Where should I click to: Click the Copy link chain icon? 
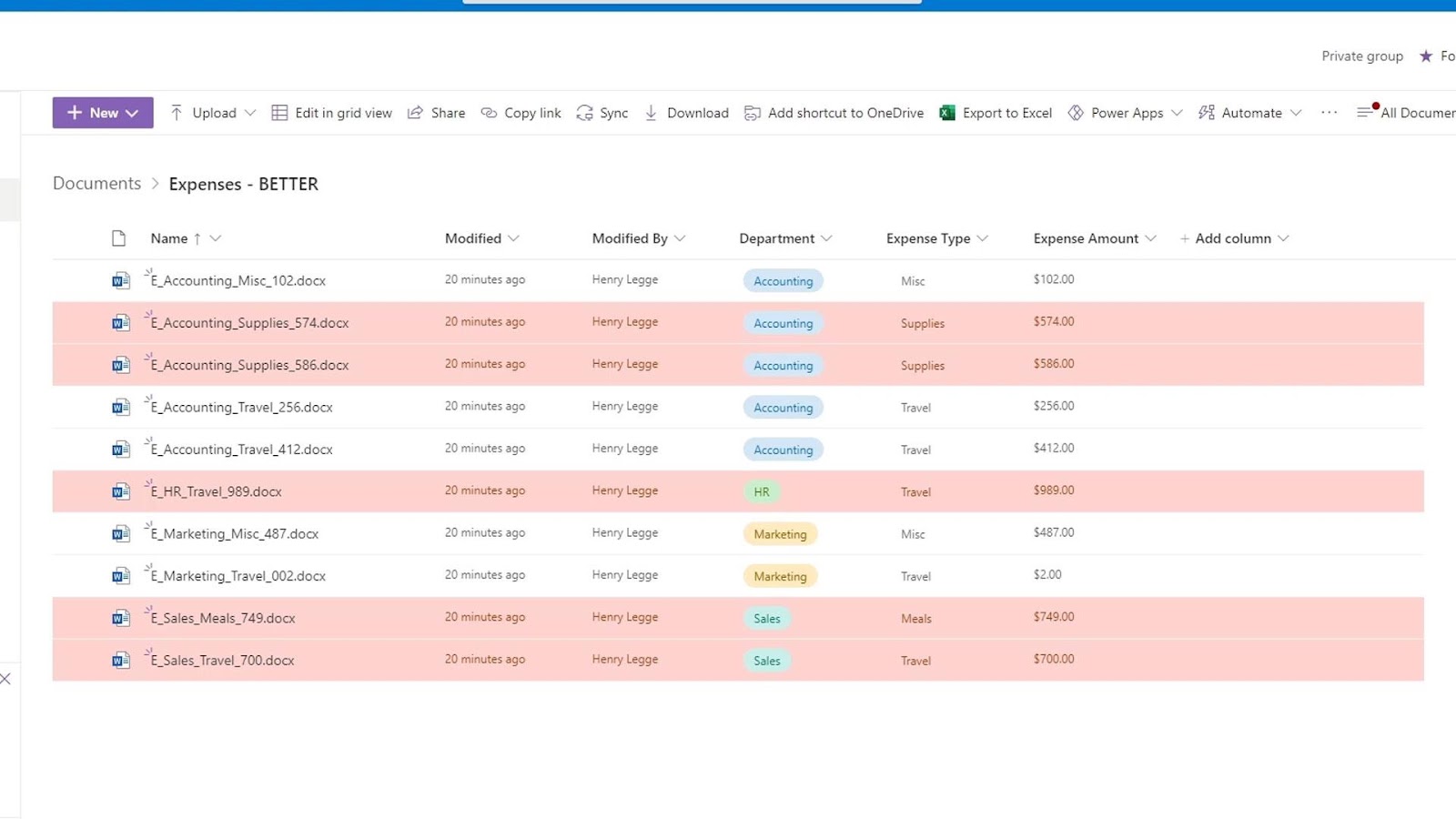(x=489, y=113)
